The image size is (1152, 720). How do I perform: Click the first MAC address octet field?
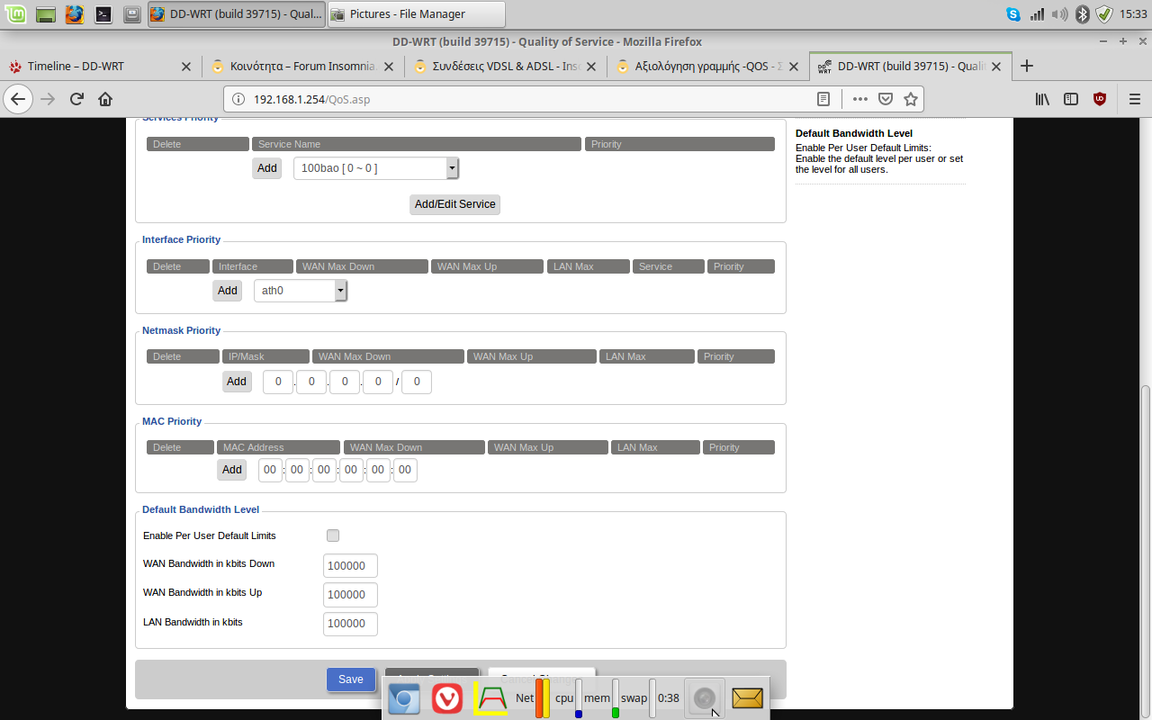pos(270,469)
